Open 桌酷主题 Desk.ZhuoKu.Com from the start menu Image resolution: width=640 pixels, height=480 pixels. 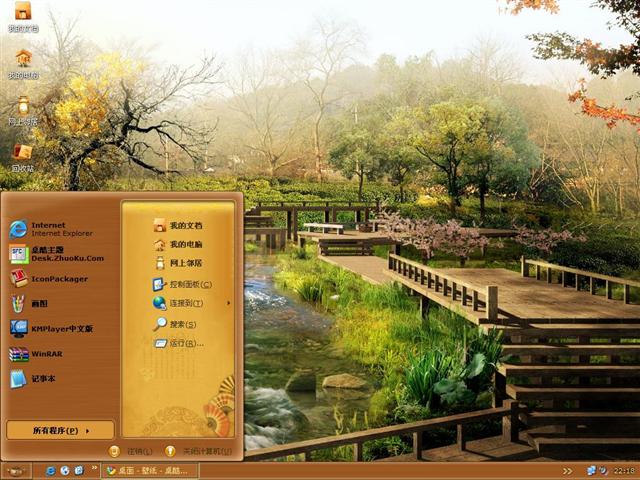tap(56, 254)
